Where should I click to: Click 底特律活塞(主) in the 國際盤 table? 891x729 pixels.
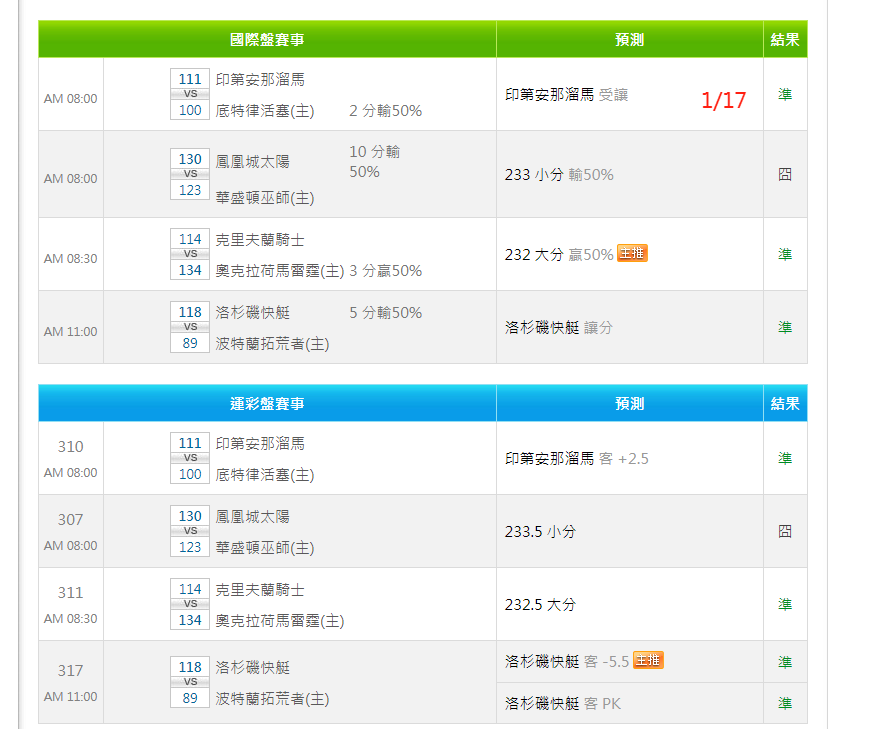(265, 110)
